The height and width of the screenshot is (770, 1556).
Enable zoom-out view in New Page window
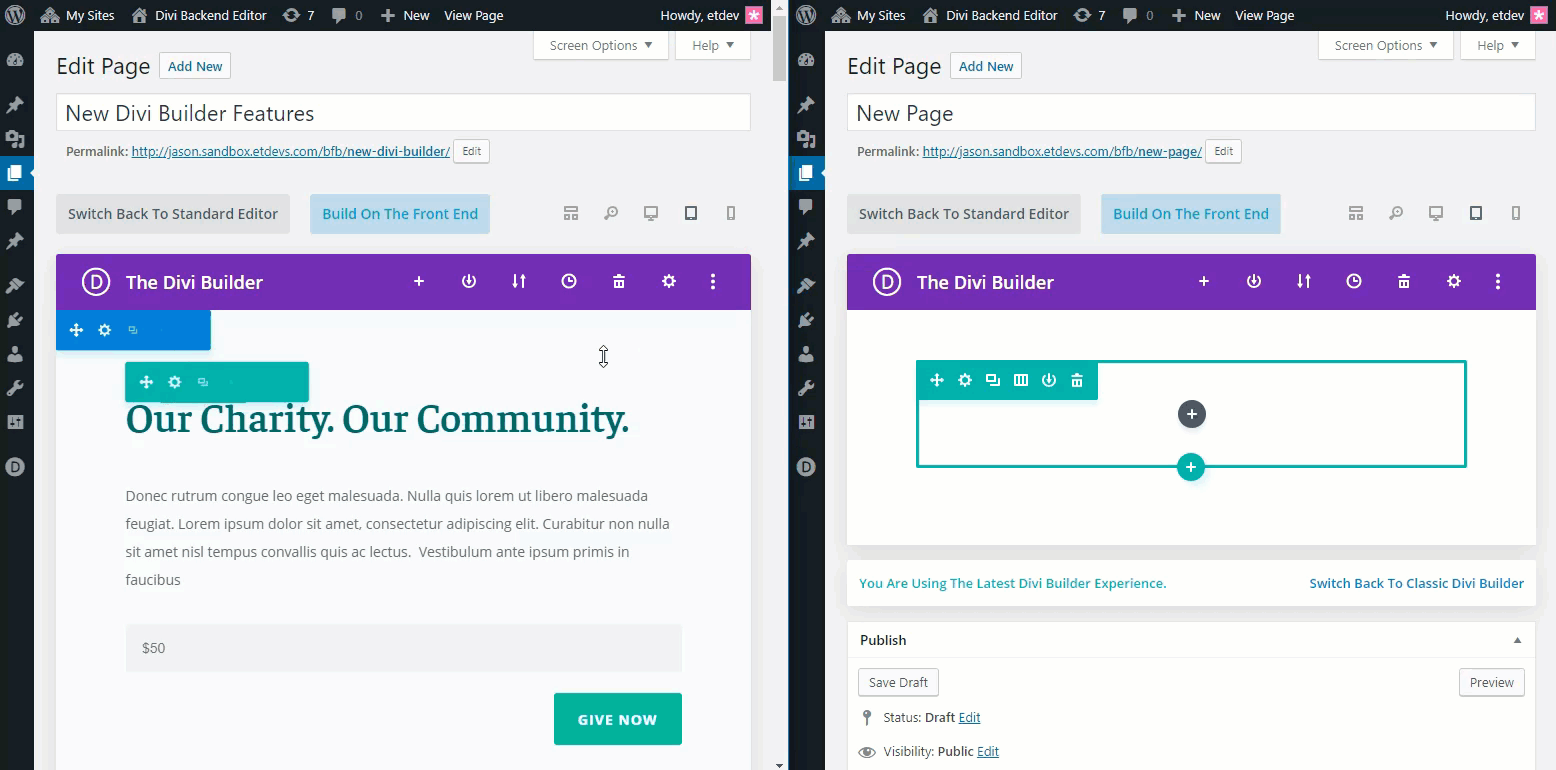pyautogui.click(x=1396, y=213)
